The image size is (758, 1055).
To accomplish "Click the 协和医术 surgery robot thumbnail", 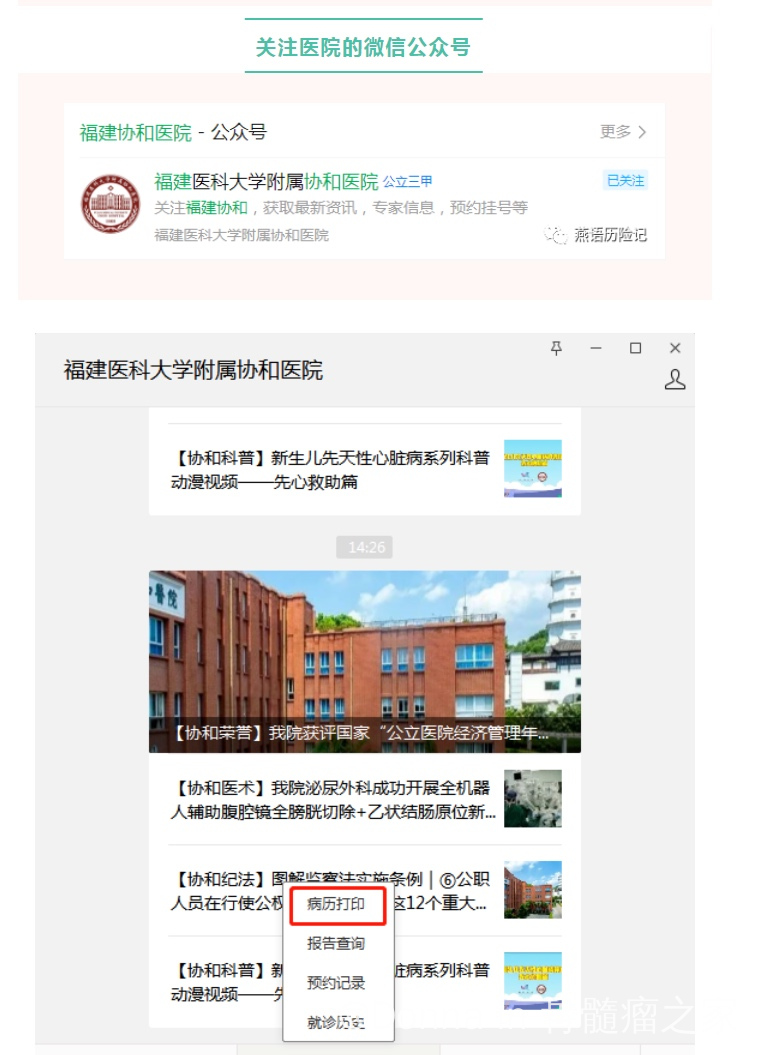I will tap(533, 799).
